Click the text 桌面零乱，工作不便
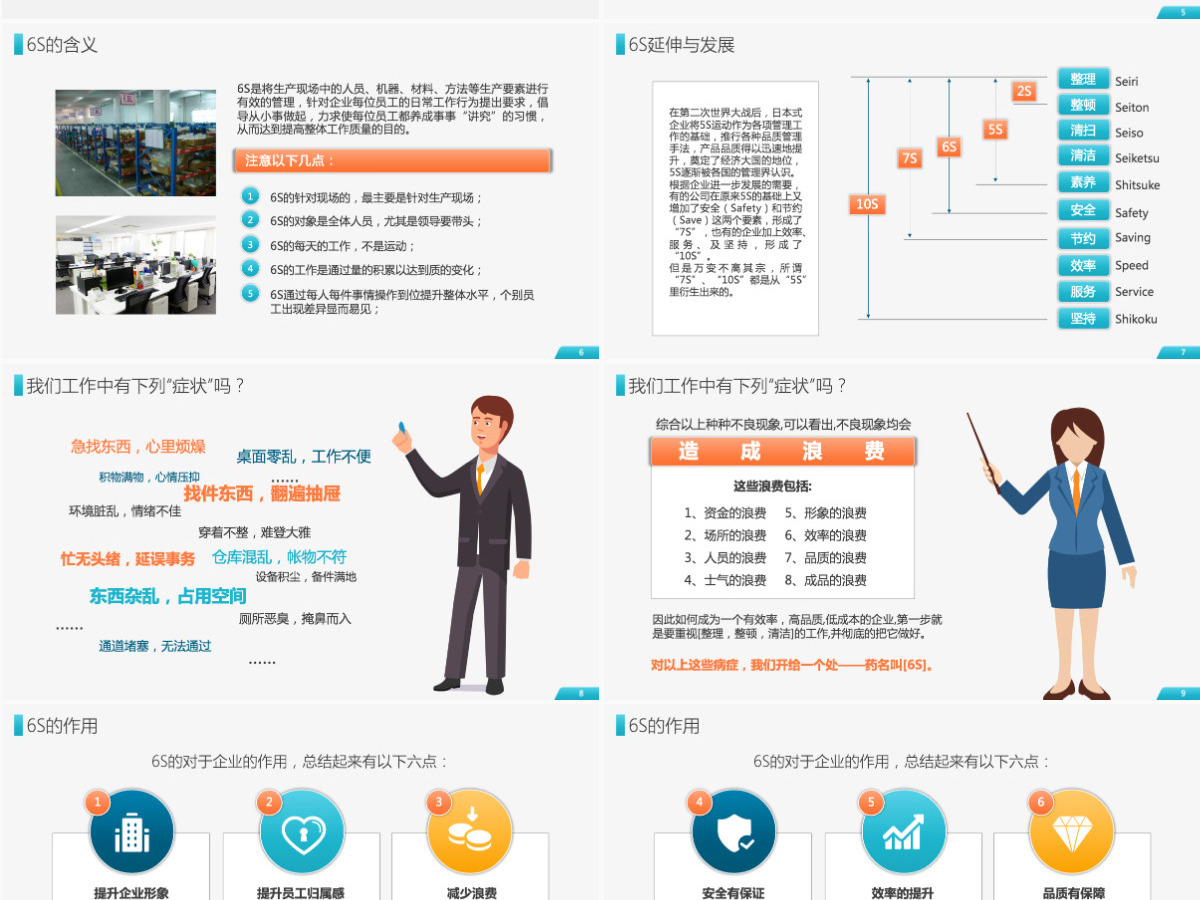 pos(304,456)
